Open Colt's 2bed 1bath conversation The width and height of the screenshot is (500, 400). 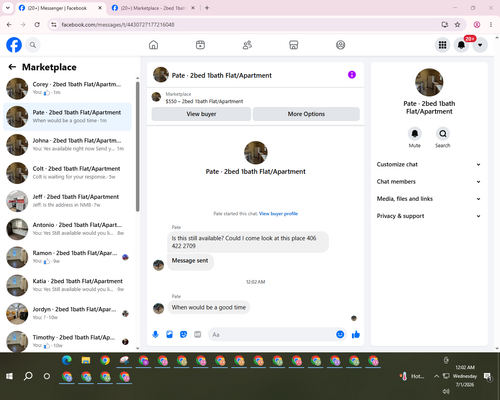coord(67,173)
